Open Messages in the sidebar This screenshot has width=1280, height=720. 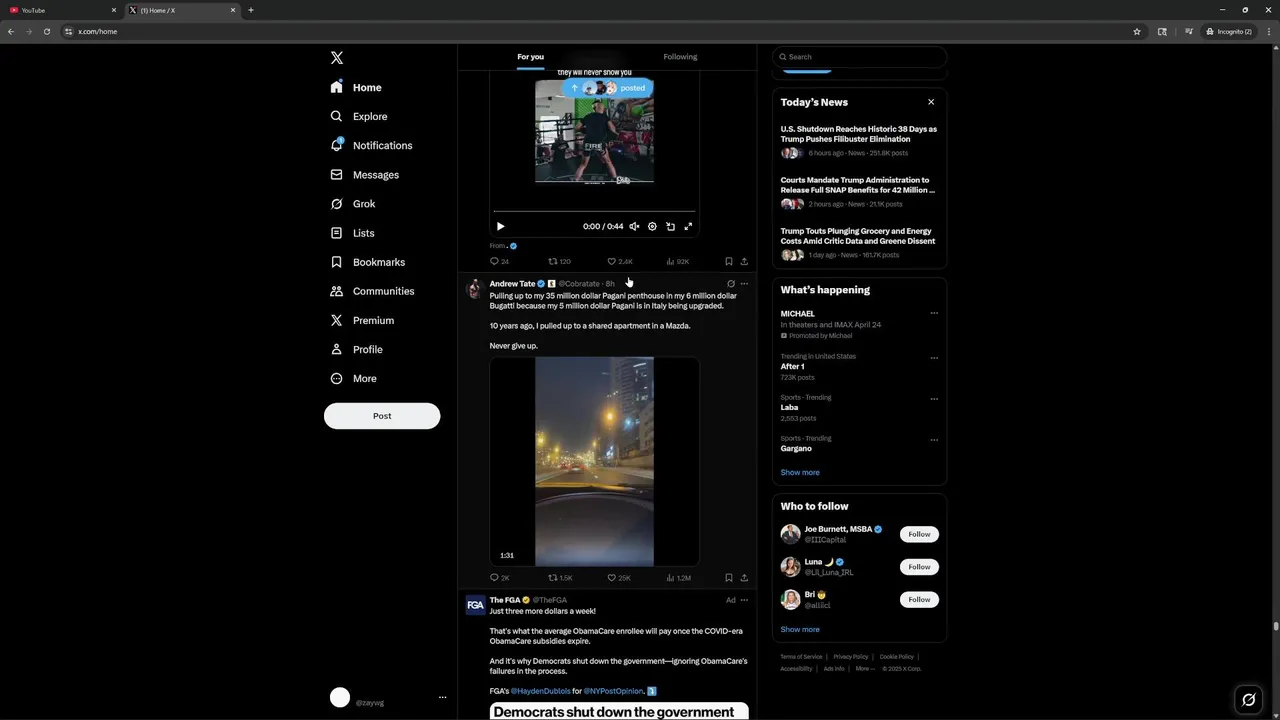[x=365, y=175]
